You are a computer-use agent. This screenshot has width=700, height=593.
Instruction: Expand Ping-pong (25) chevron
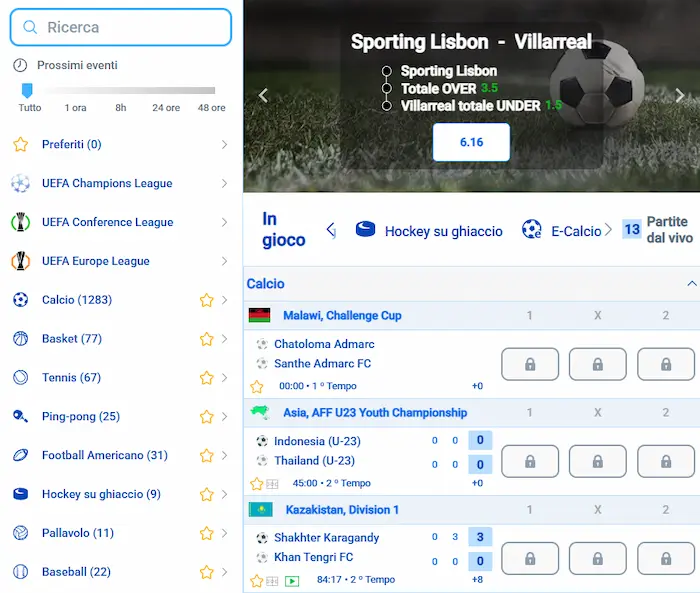pos(225,416)
